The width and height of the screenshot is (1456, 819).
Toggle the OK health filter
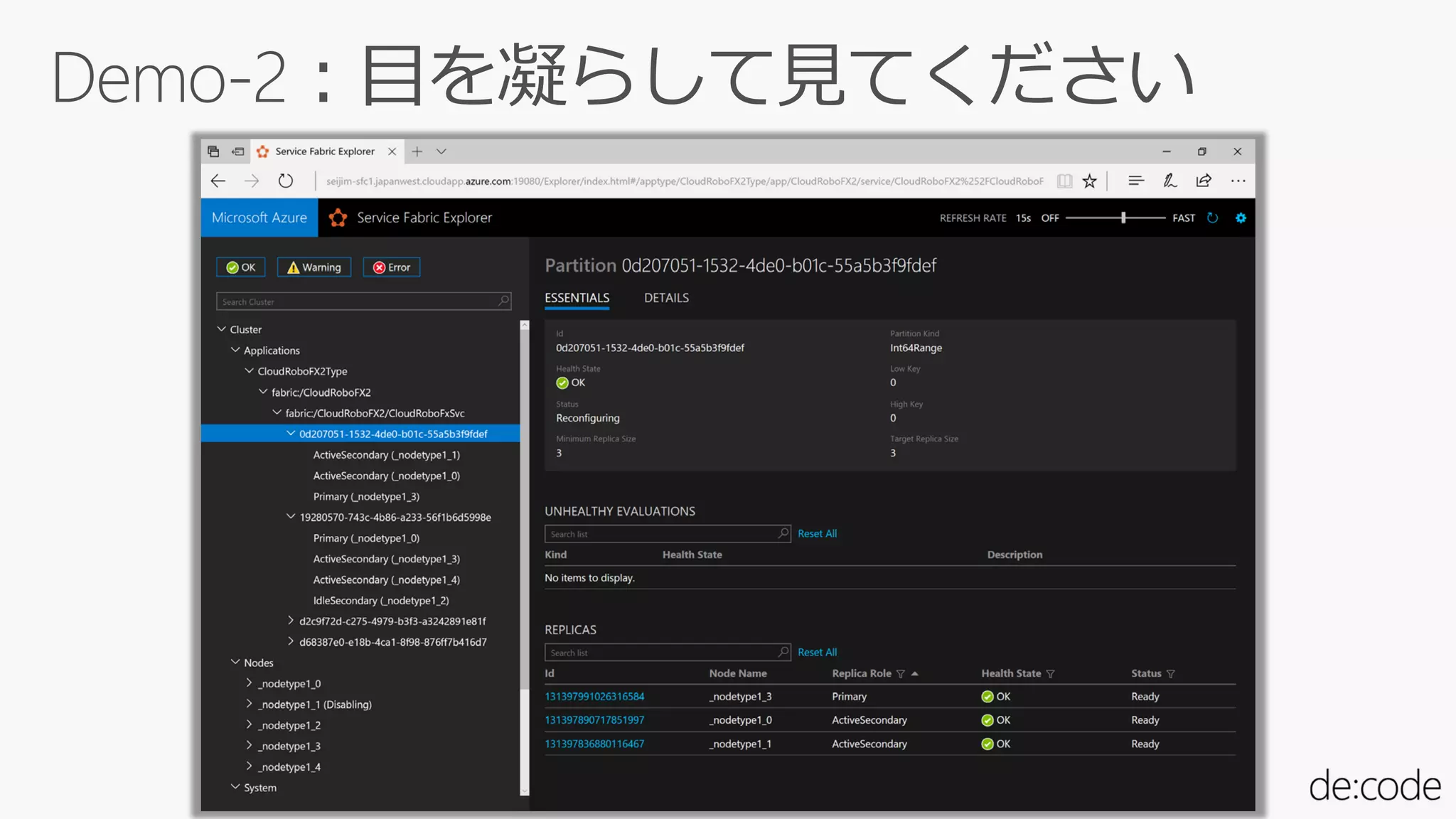point(241,267)
